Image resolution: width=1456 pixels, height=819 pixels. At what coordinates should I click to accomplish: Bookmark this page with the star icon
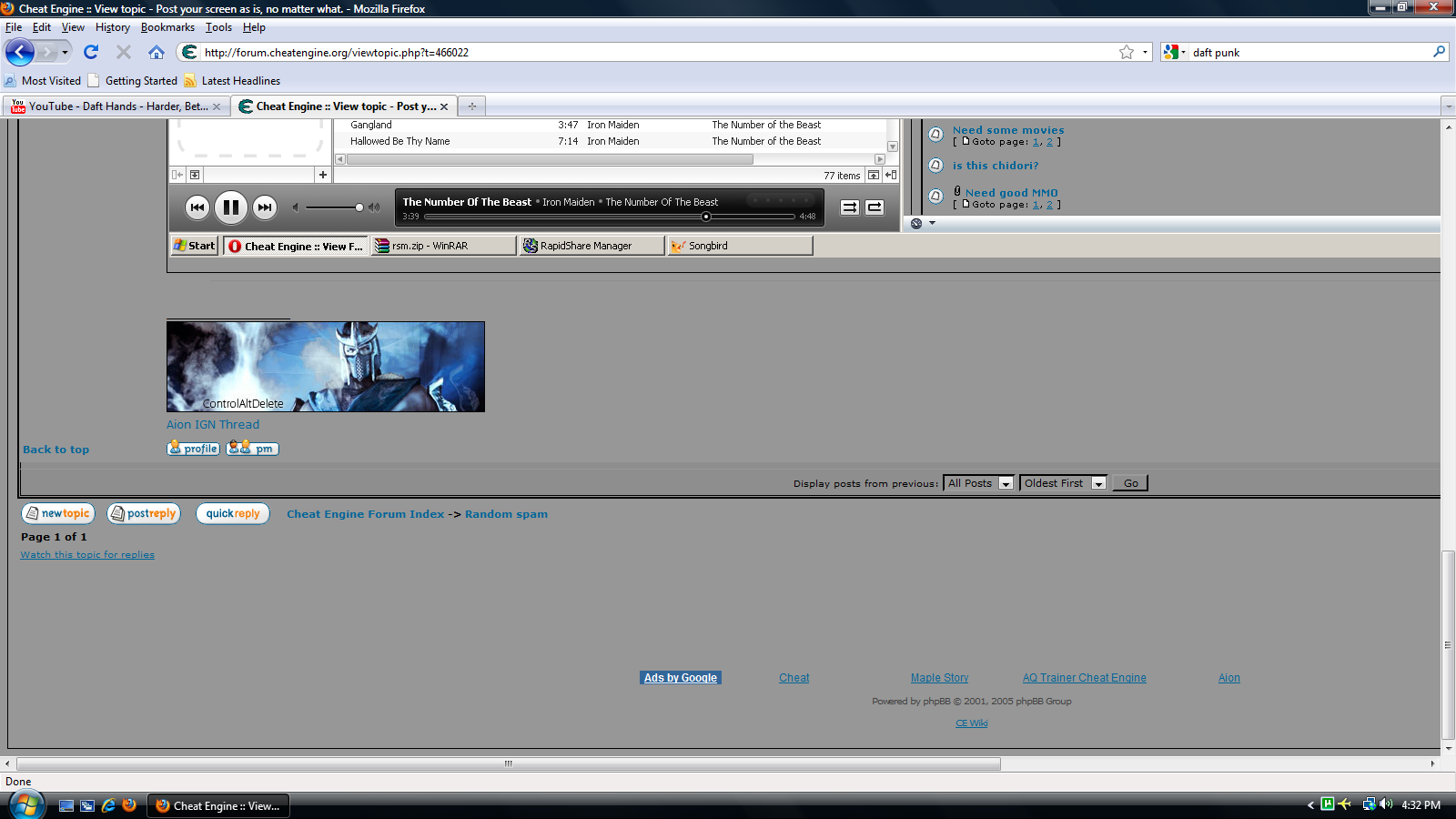(1127, 52)
